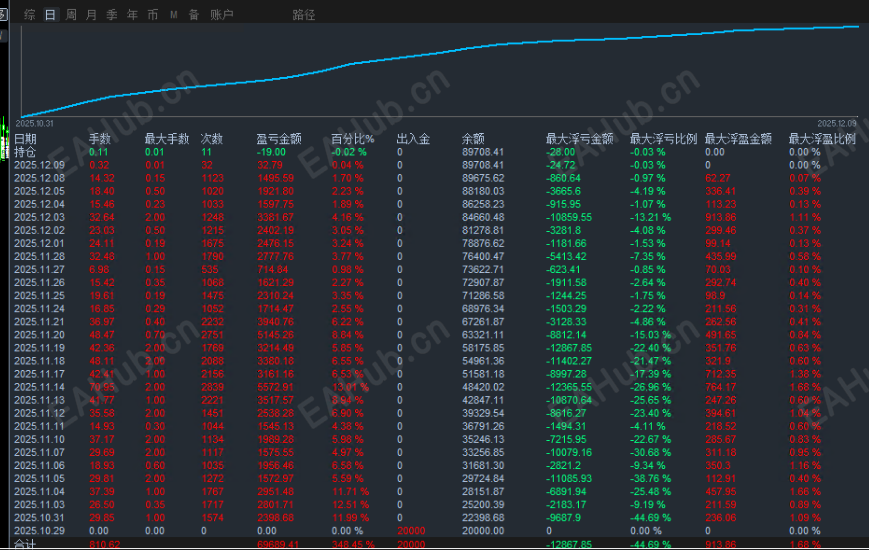Viewport: 869px width, 550px height.
Task: Click the 余额 column header
Action: 473,139
